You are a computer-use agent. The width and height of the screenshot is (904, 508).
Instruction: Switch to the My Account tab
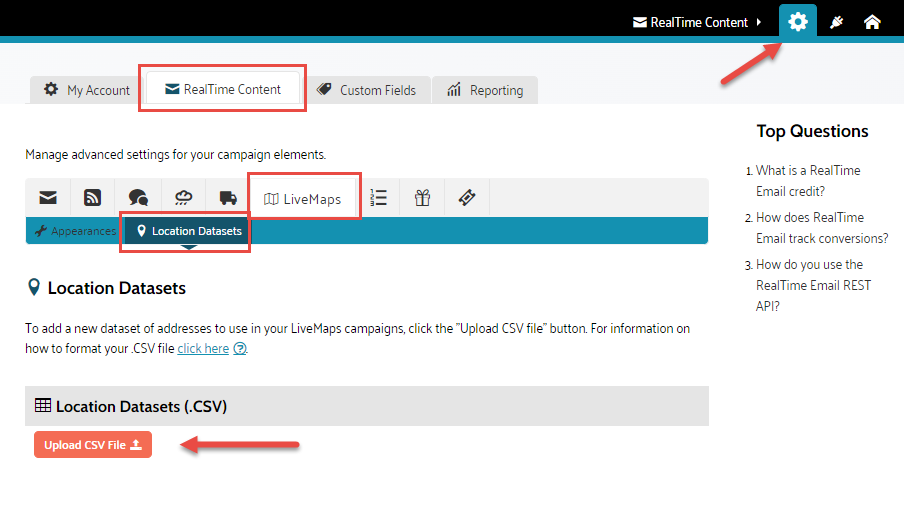[x=87, y=90]
